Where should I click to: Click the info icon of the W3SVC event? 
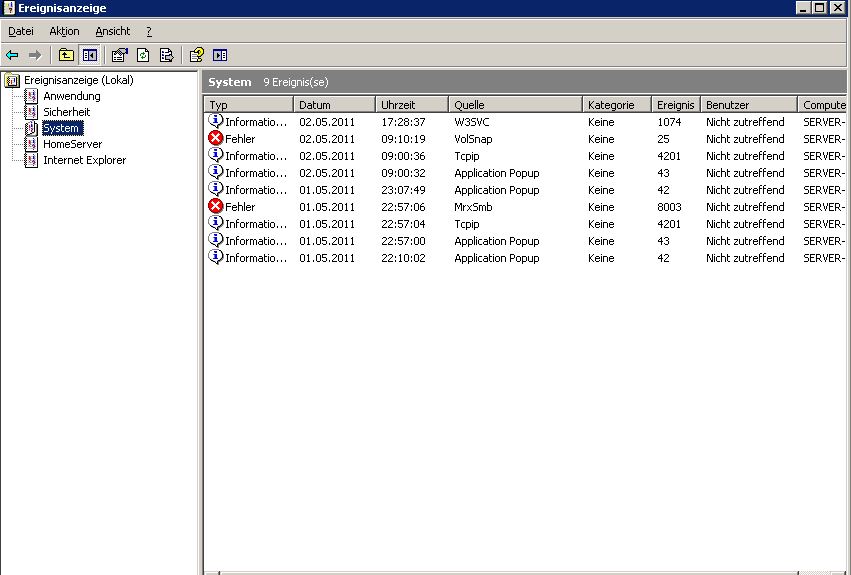coord(215,122)
